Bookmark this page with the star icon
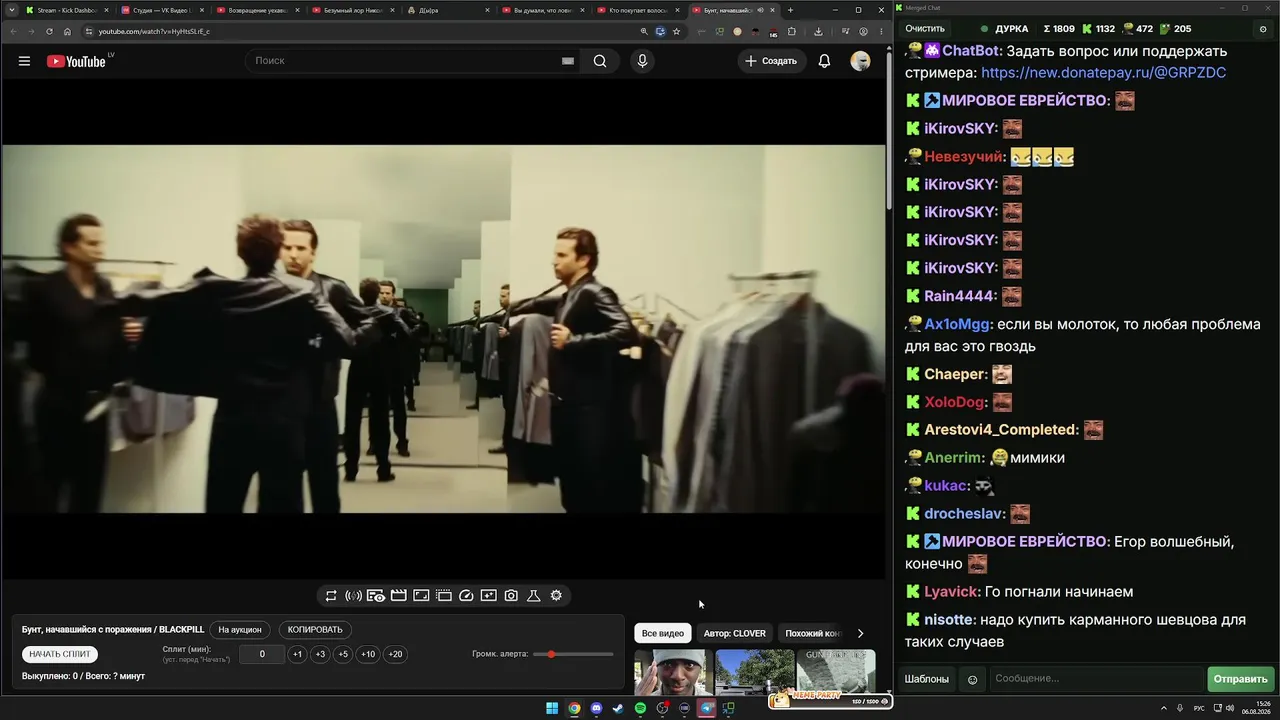Image resolution: width=1280 pixels, height=720 pixels. tap(676, 31)
